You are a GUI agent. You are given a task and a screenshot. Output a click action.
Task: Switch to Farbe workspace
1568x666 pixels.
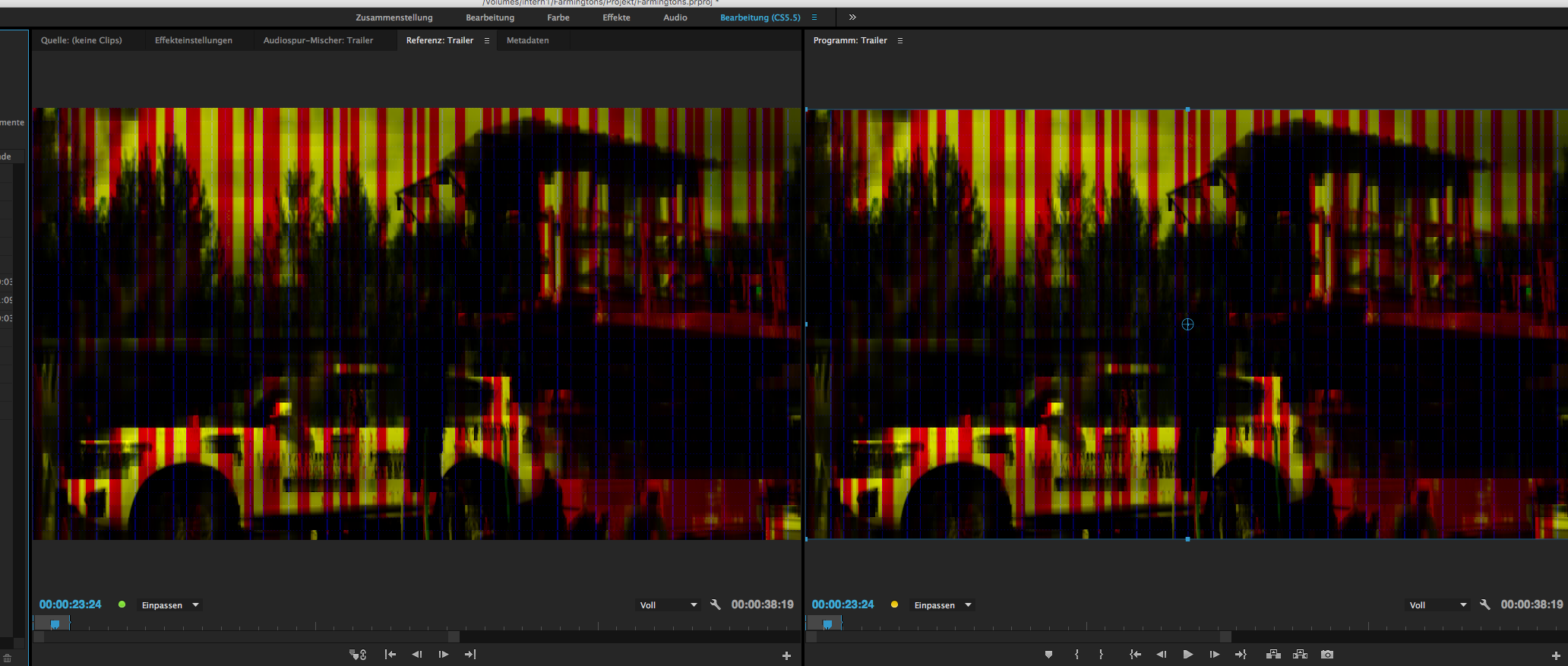pos(558,17)
